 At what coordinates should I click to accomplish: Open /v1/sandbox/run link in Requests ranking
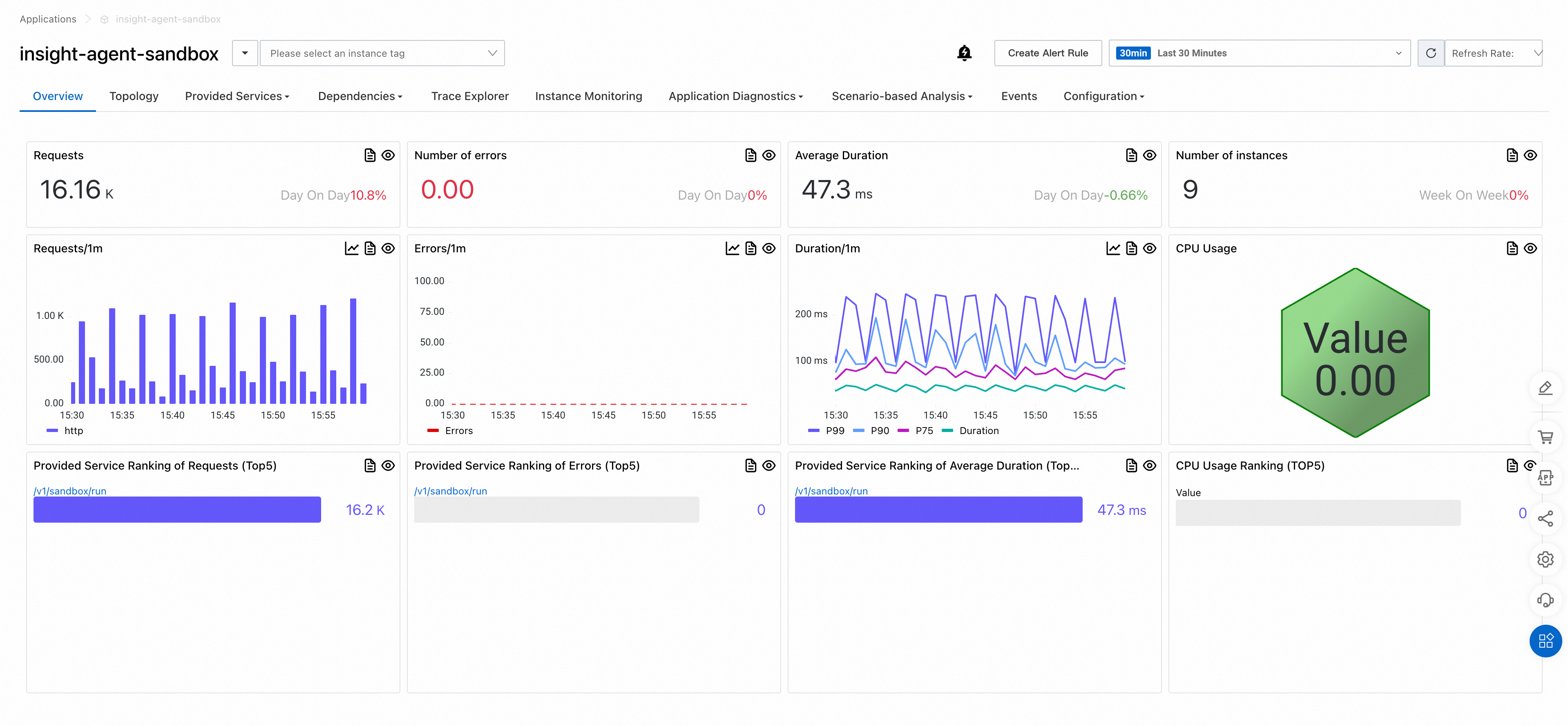tap(70, 490)
